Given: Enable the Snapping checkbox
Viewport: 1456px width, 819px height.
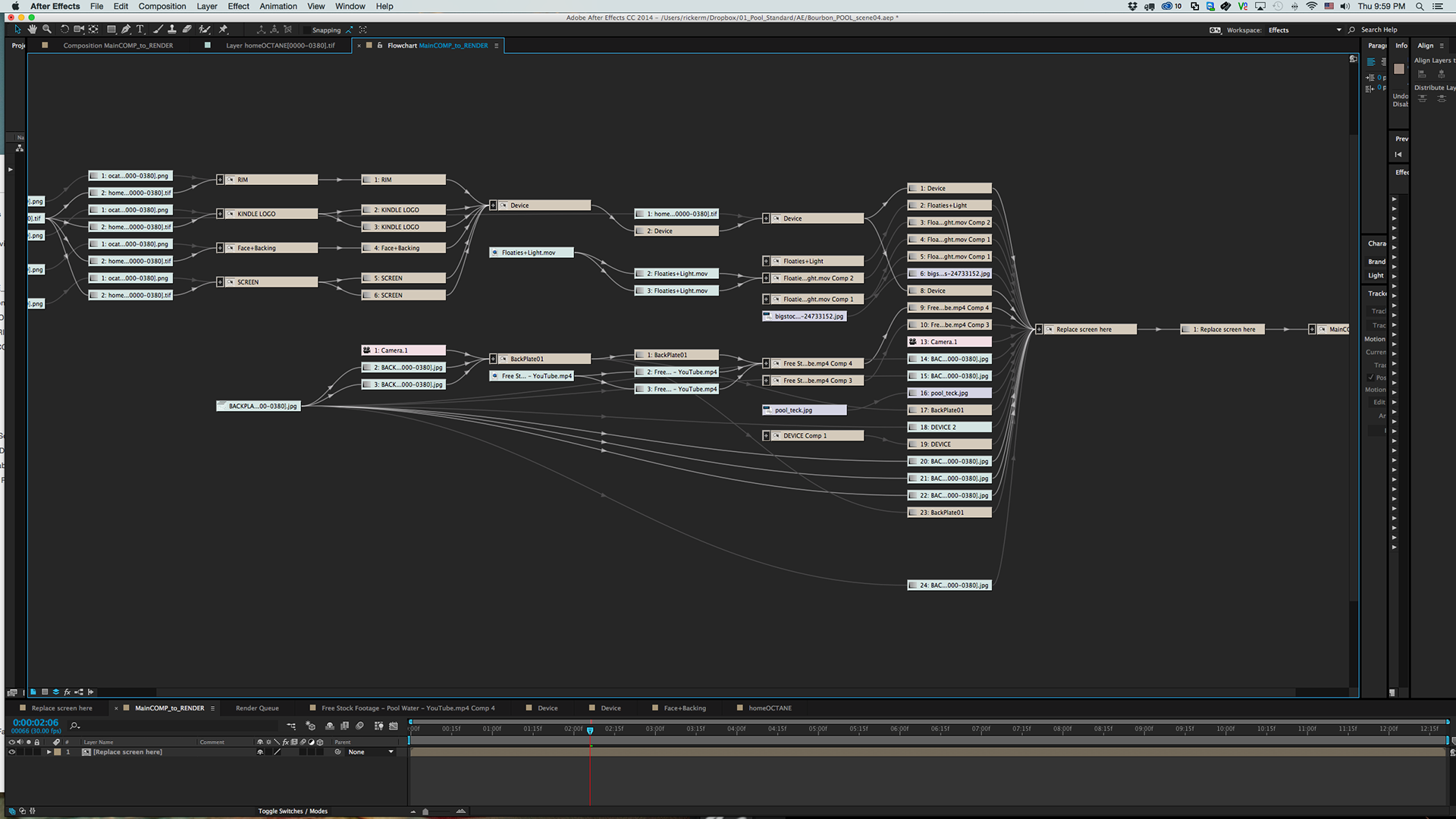Looking at the screenshot, I should (x=306, y=30).
